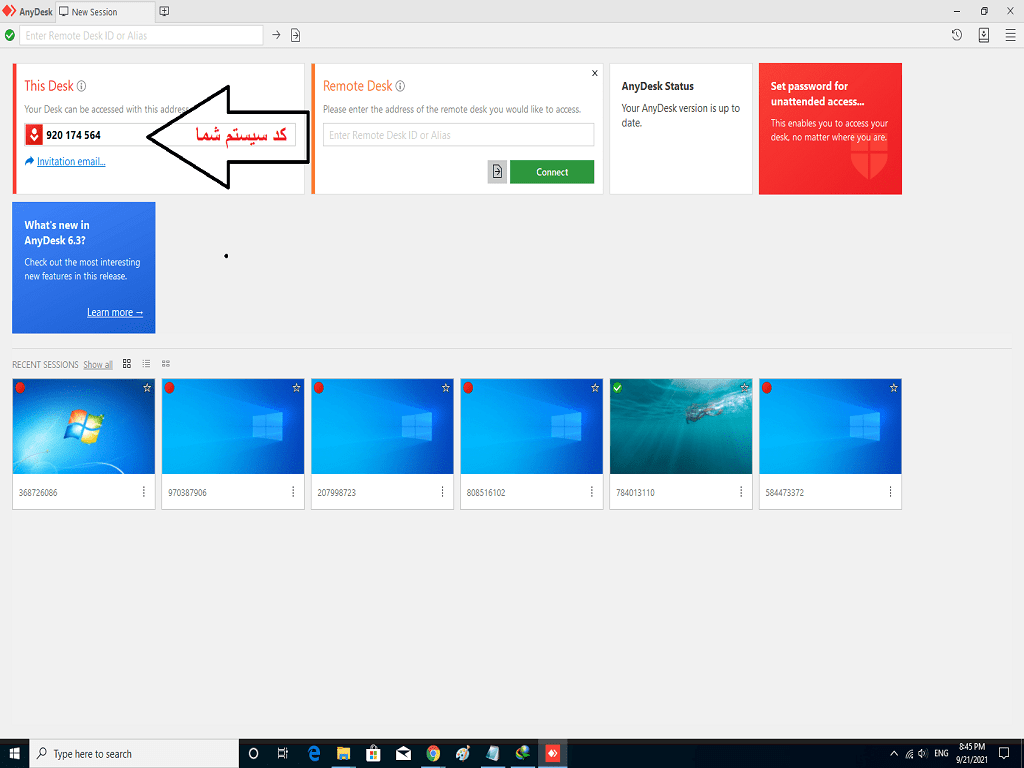This screenshot has height=768, width=1024.
Task: Open options menu for session 368726086
Action: (x=144, y=492)
